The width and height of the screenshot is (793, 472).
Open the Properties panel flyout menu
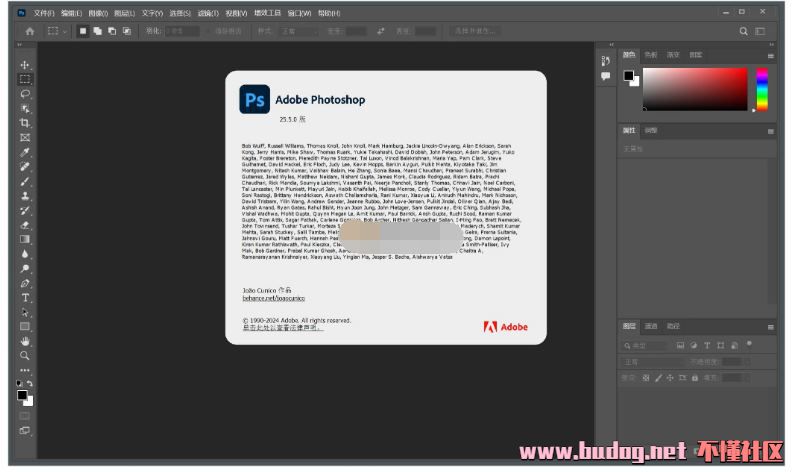[x=771, y=132]
